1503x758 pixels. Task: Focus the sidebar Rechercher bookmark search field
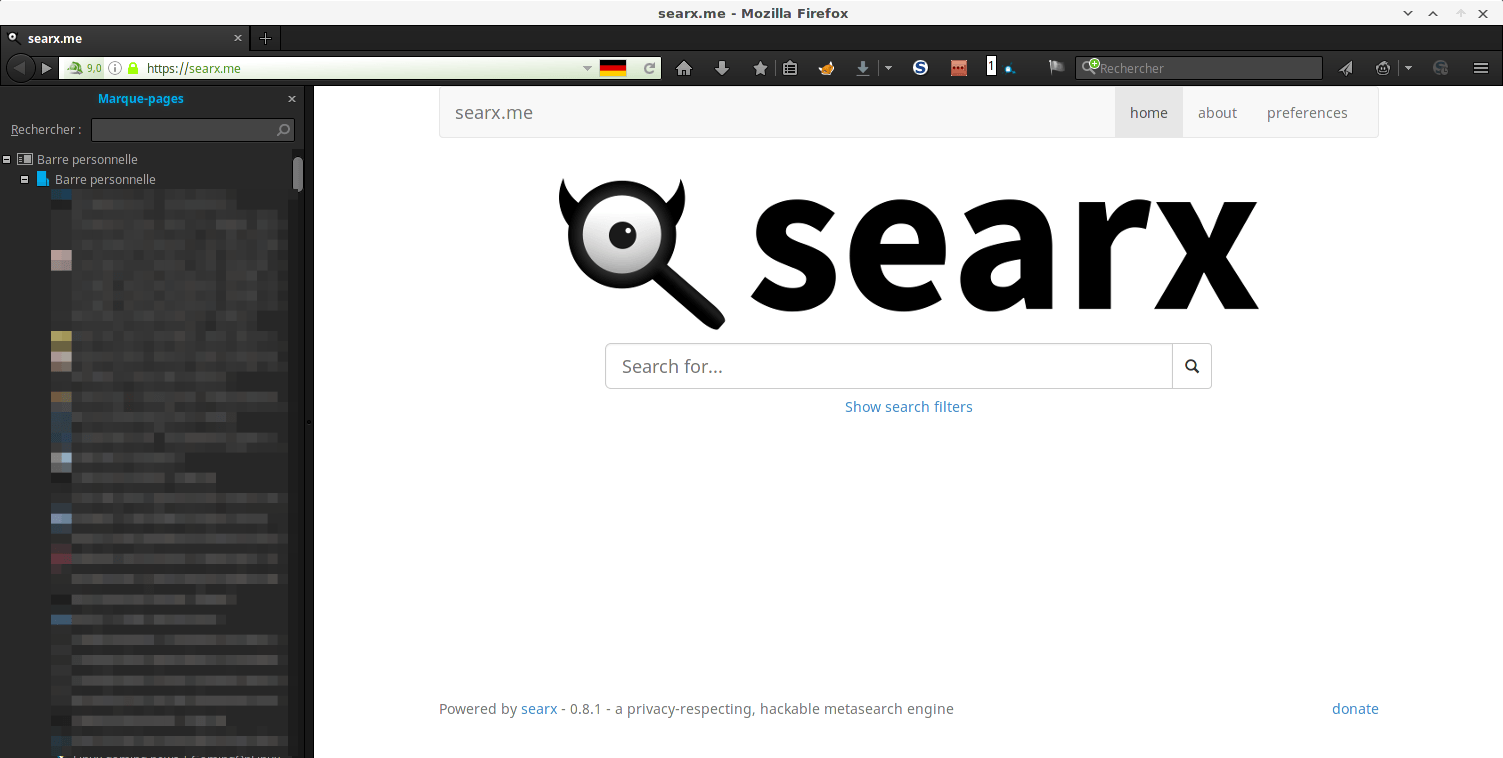tap(193, 130)
